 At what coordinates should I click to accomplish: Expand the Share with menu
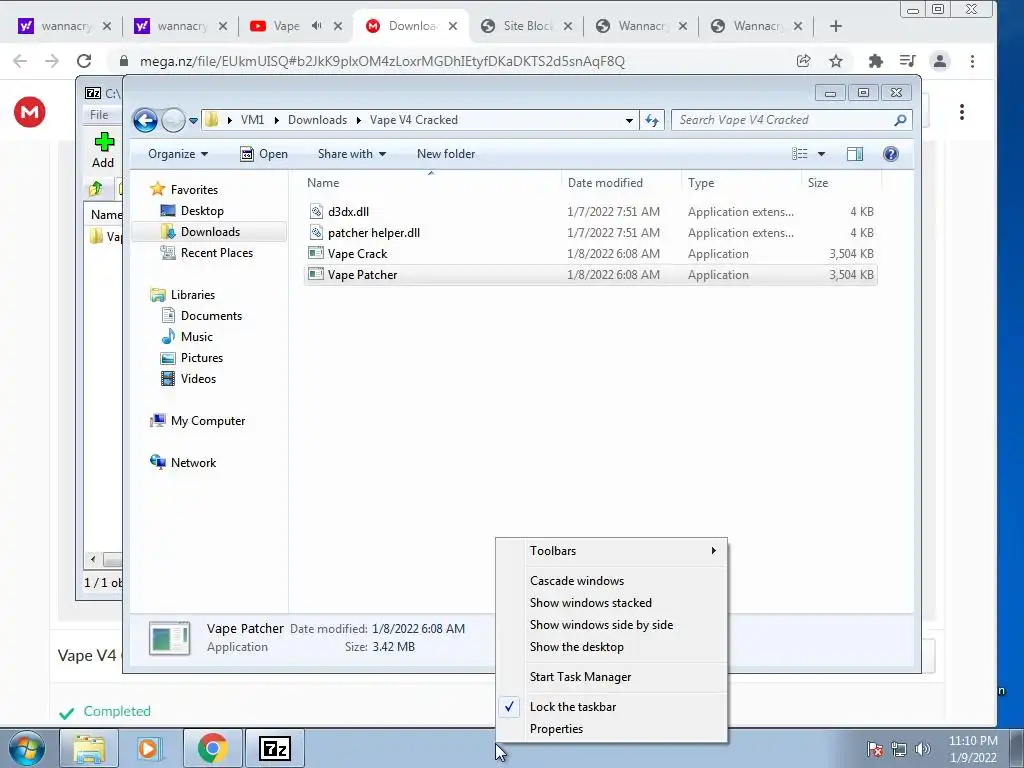(352, 154)
